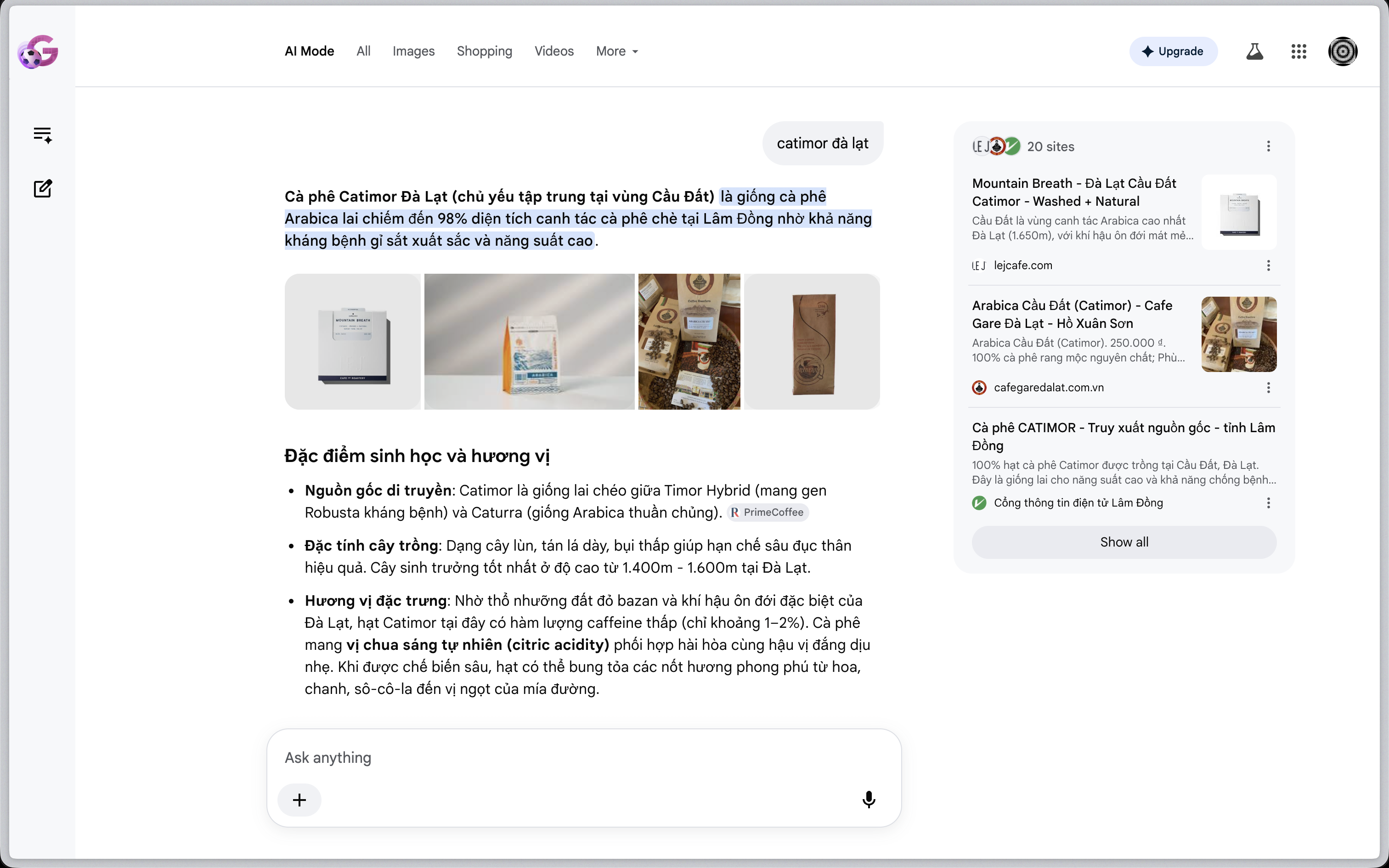1389x868 pixels.
Task: Click the Ask anything input field
Action: pyautogui.click(x=584, y=758)
